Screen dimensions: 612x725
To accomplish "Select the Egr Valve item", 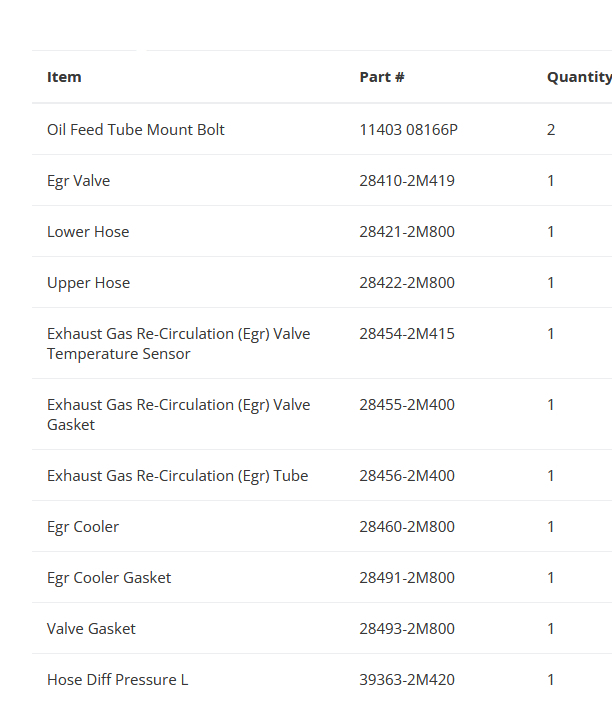I will 79,181.
